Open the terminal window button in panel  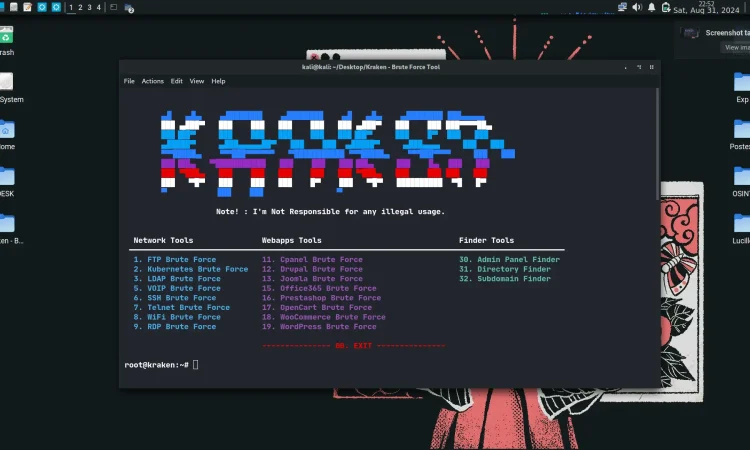click(113, 7)
